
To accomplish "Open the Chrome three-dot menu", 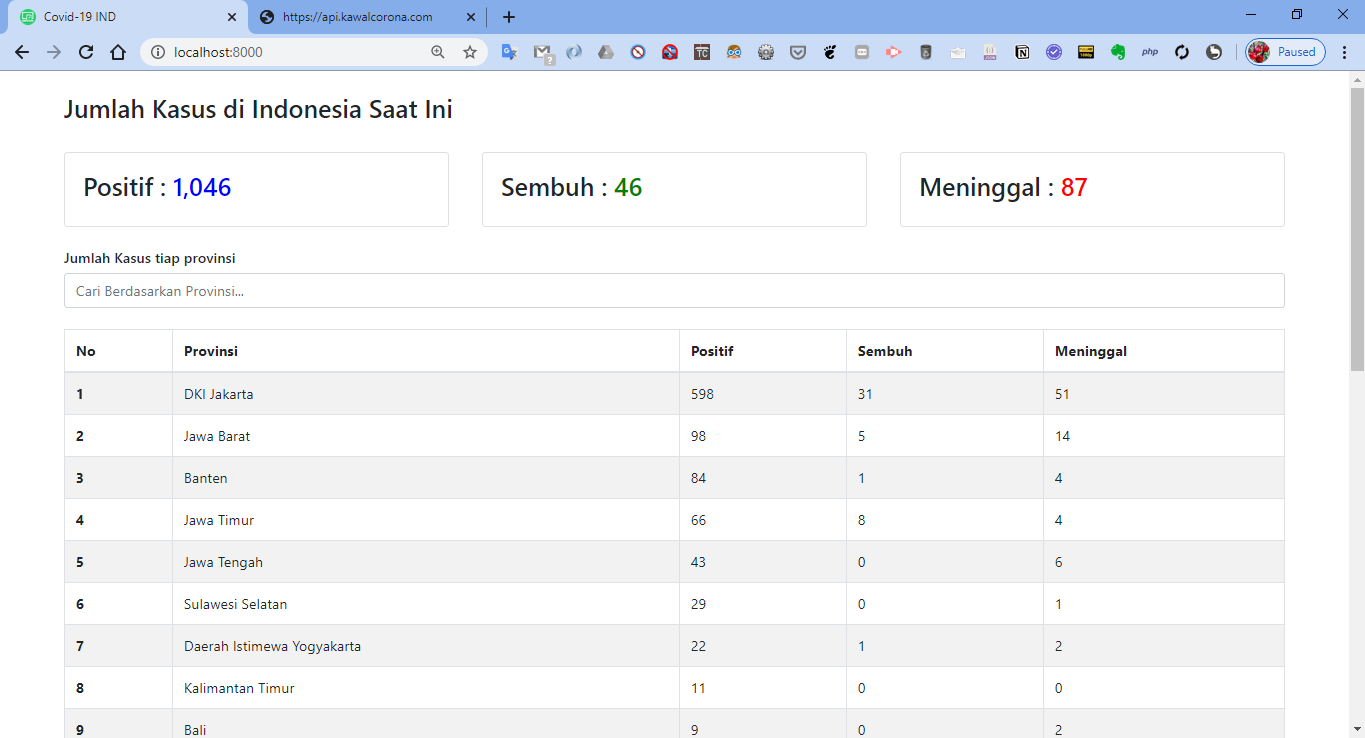I will coord(1344,52).
